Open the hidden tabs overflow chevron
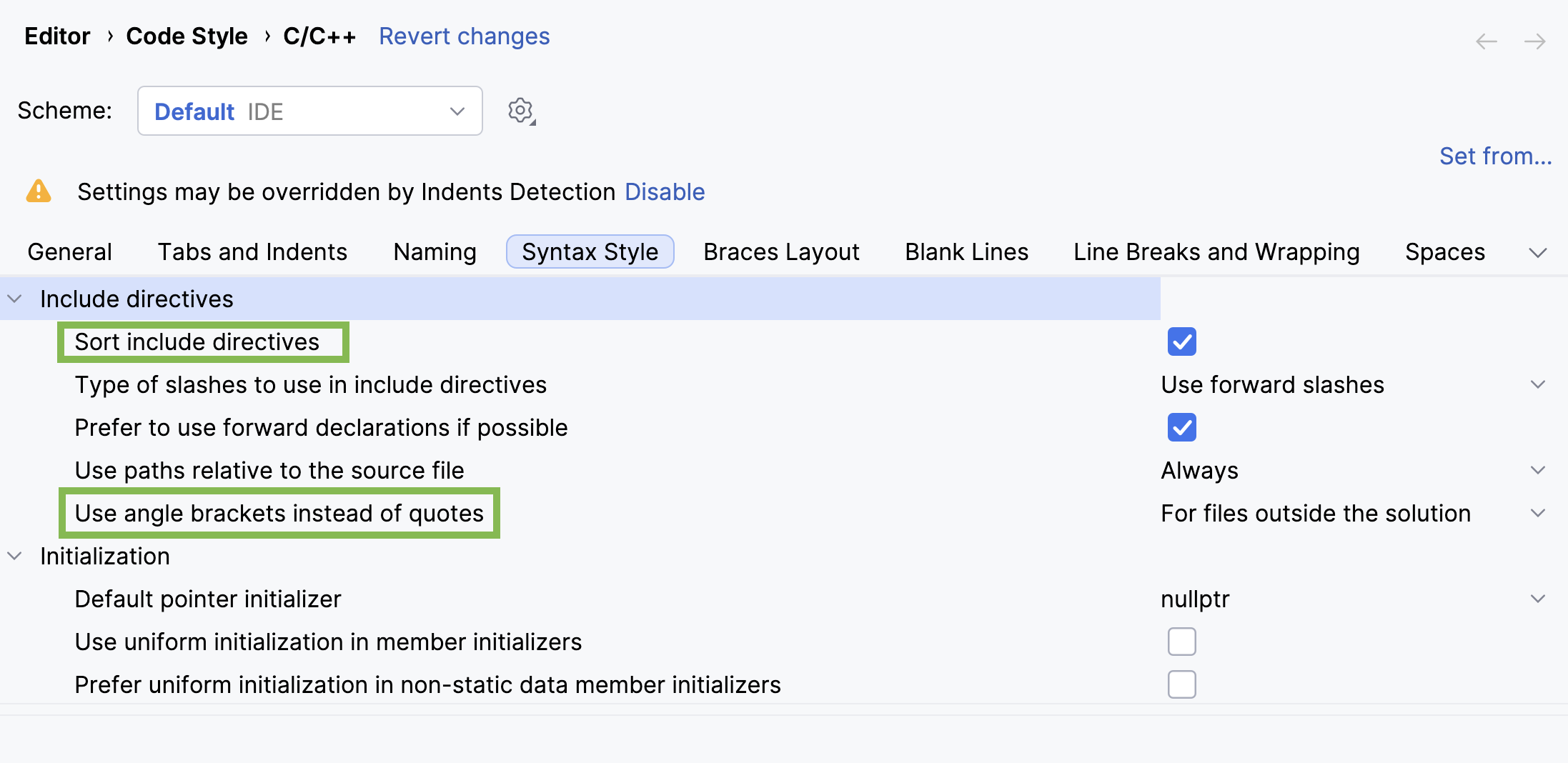The width and height of the screenshot is (1568, 763). point(1538,251)
